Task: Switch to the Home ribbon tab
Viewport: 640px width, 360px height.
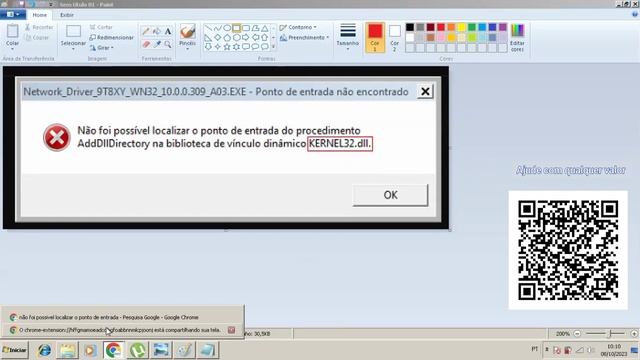Action: (40, 15)
